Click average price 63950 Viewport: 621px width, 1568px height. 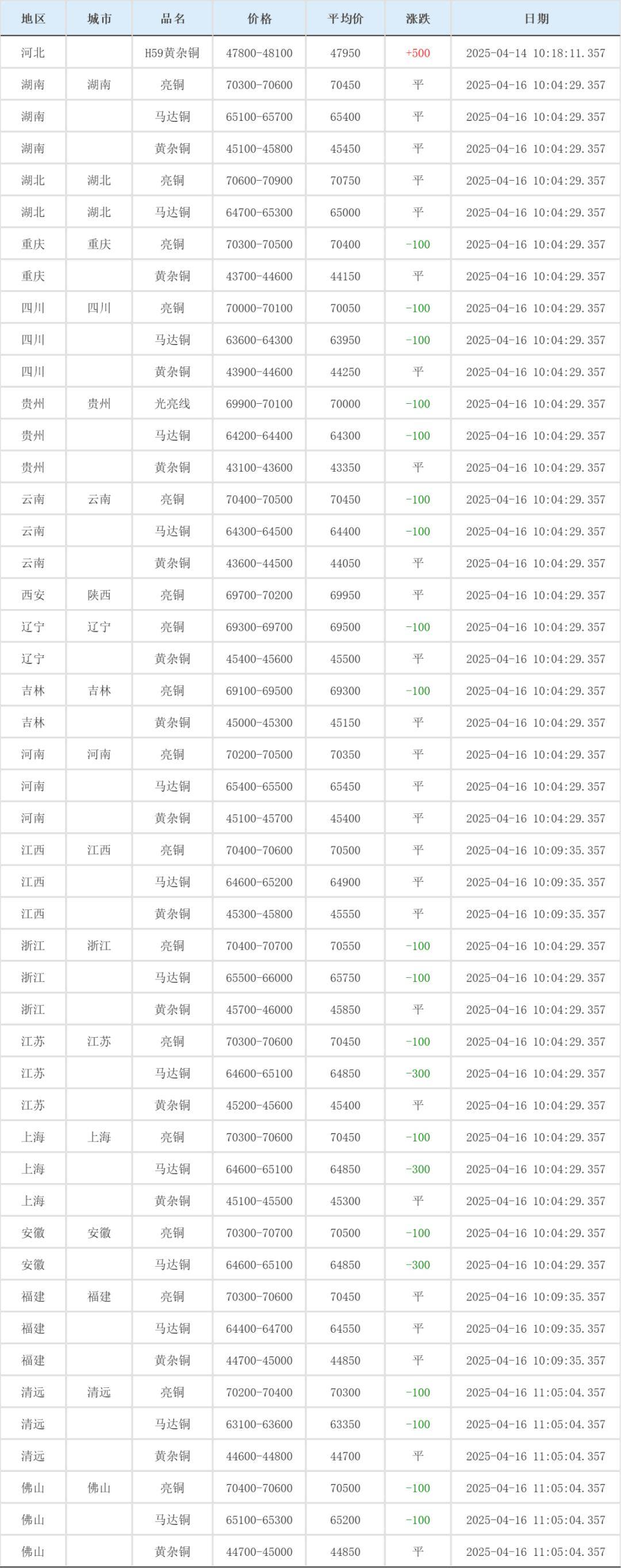(x=346, y=341)
